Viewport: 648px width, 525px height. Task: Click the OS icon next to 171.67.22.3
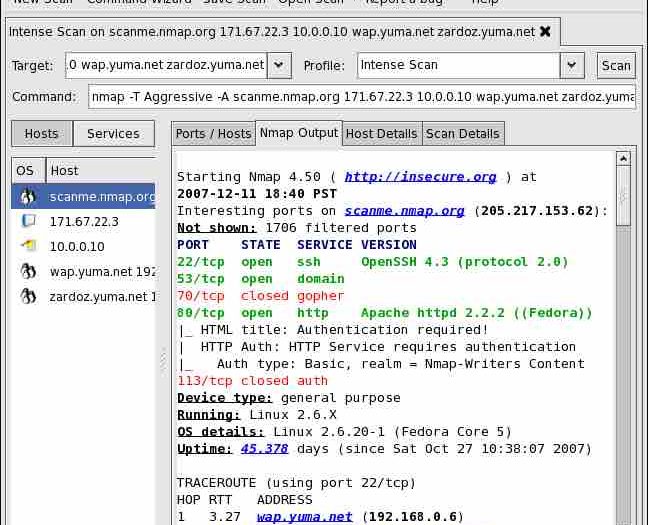pyautogui.click(x=28, y=221)
